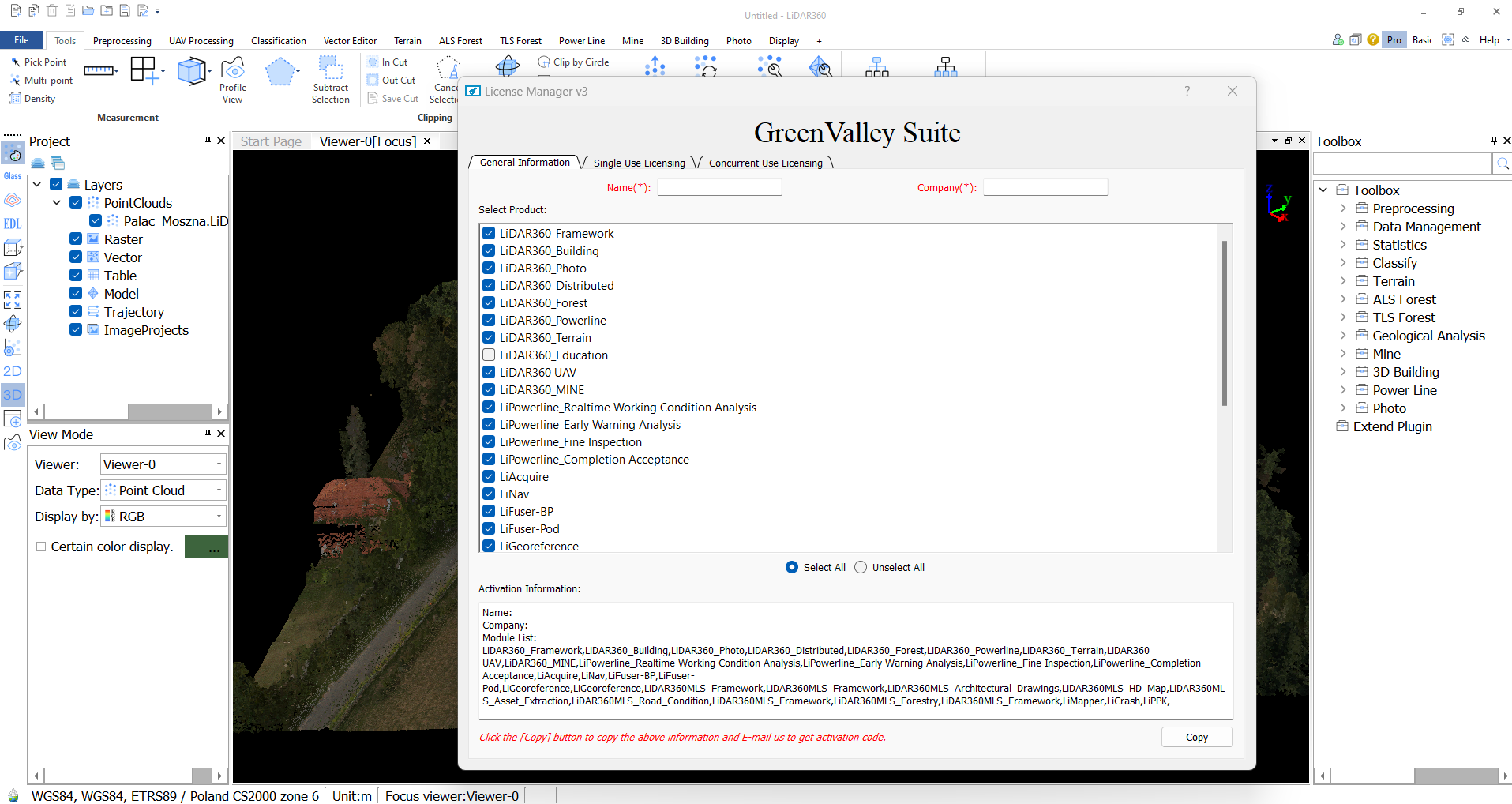This screenshot has width=1512, height=804.
Task: Click the open folder icon in quick access bar
Action: click(88, 11)
